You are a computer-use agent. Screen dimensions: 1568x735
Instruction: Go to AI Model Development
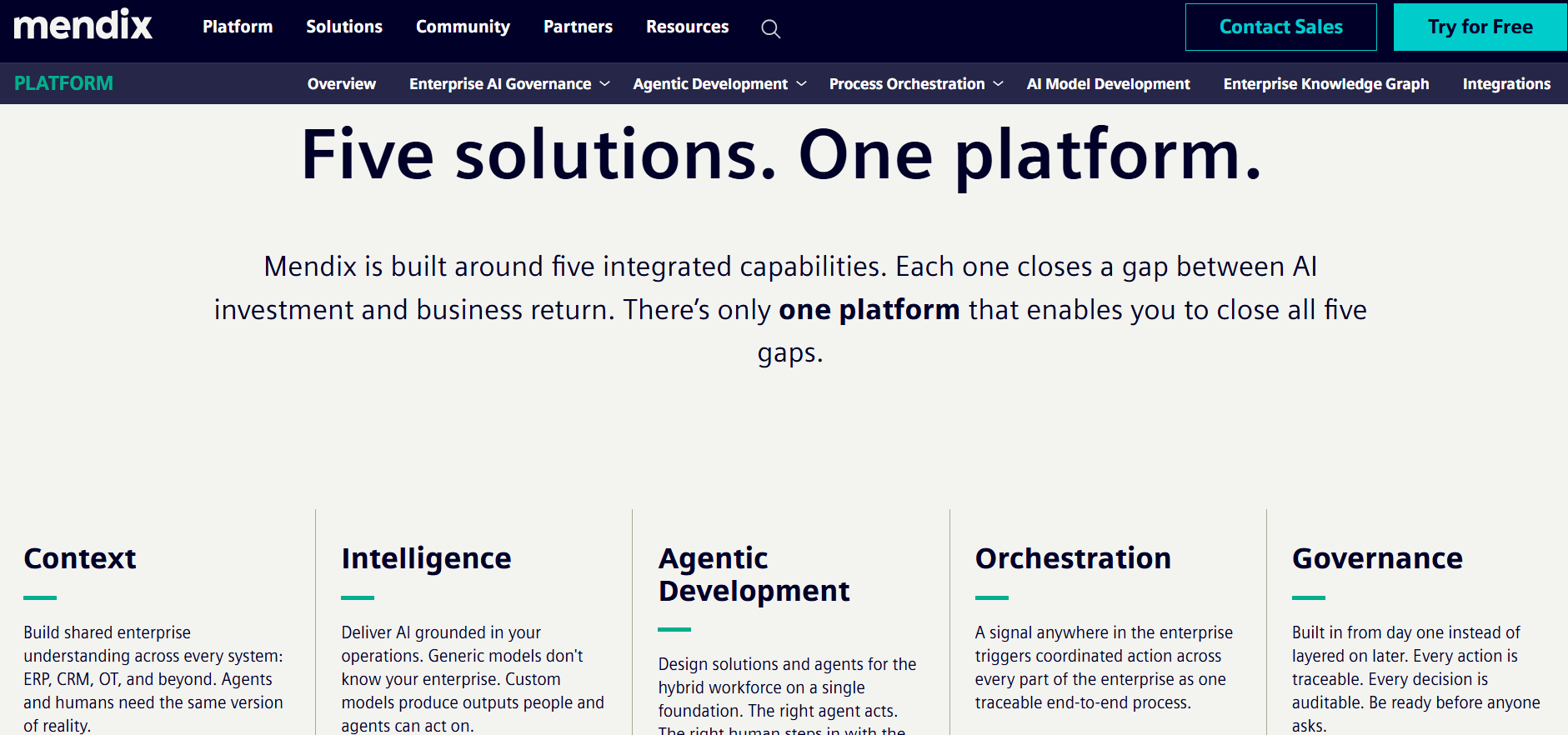pyautogui.click(x=1109, y=84)
